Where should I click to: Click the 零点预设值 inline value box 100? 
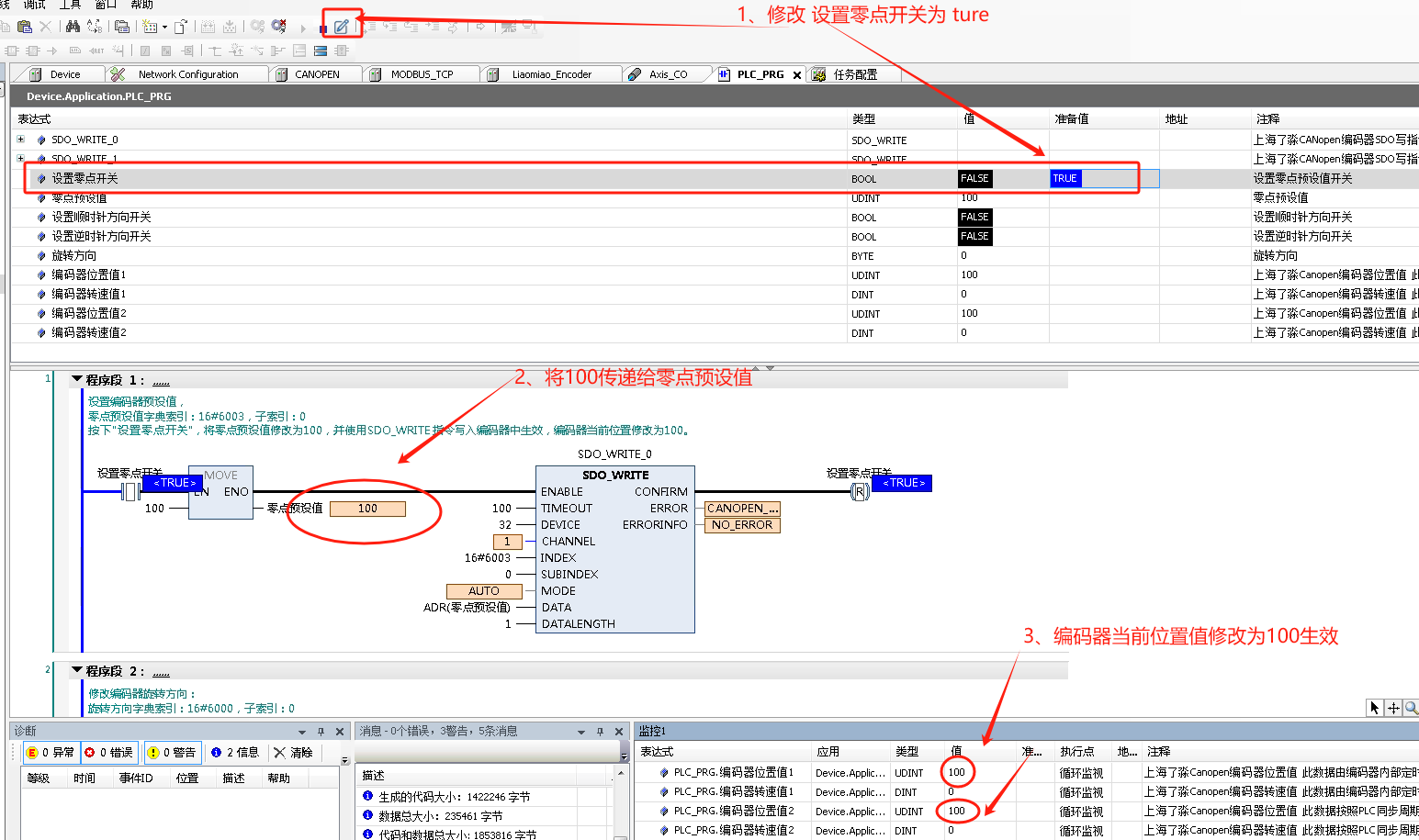point(367,509)
